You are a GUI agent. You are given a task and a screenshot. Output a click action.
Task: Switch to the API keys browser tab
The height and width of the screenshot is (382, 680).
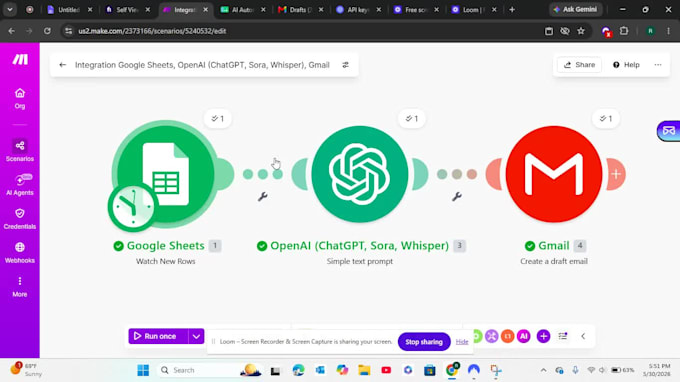[358, 10]
